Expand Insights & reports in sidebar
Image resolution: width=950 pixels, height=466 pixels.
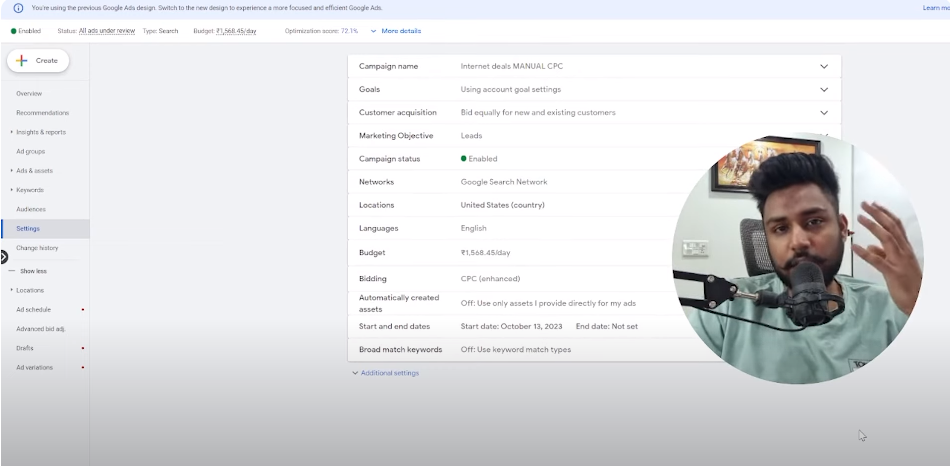click(40, 132)
